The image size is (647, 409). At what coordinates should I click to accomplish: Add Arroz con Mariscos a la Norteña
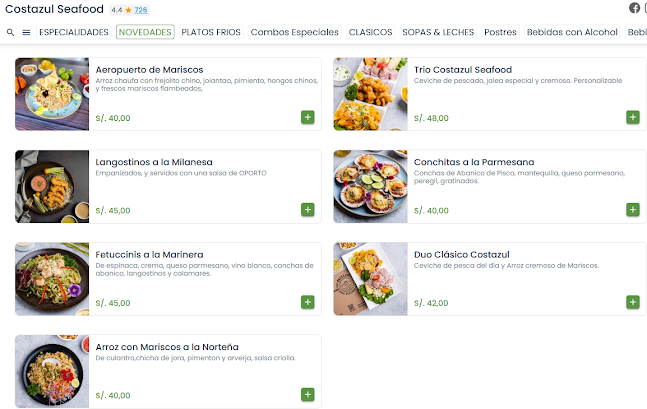click(307, 395)
